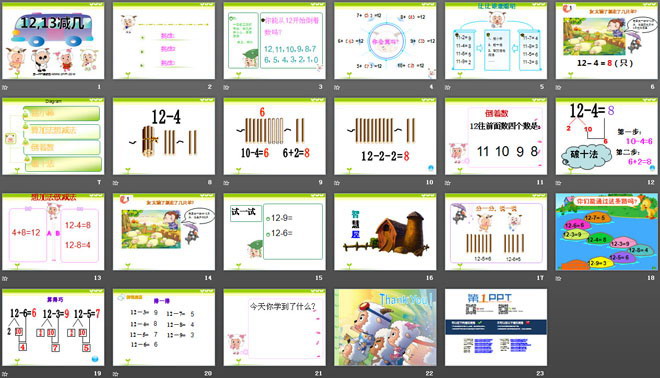Select slide 17 thumbnail with two stick groups
This screenshot has height=378, width=660.
pyautogui.click(x=496, y=232)
